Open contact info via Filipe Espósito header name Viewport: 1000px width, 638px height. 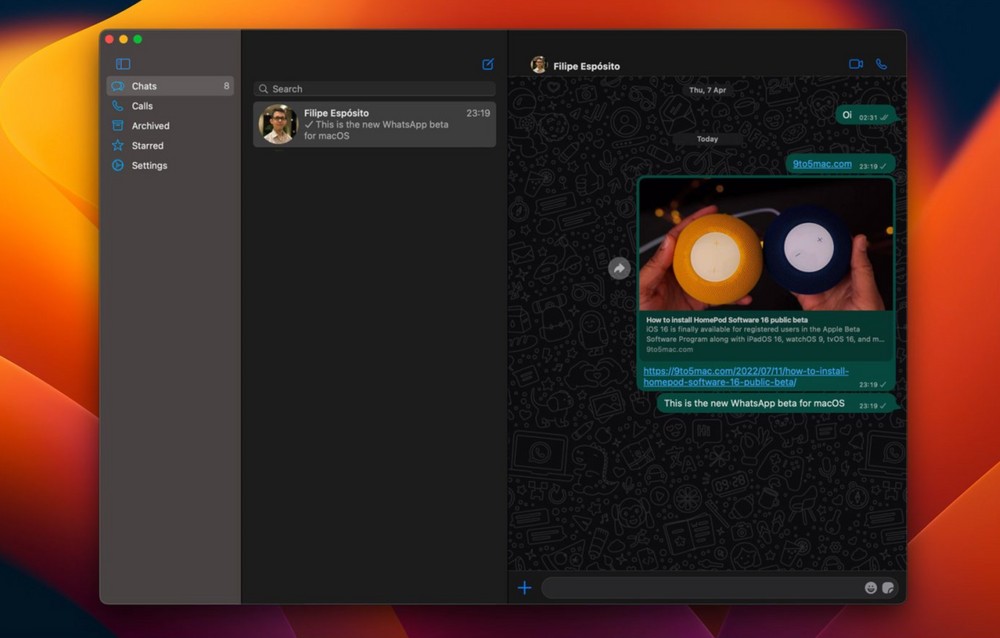pos(586,66)
